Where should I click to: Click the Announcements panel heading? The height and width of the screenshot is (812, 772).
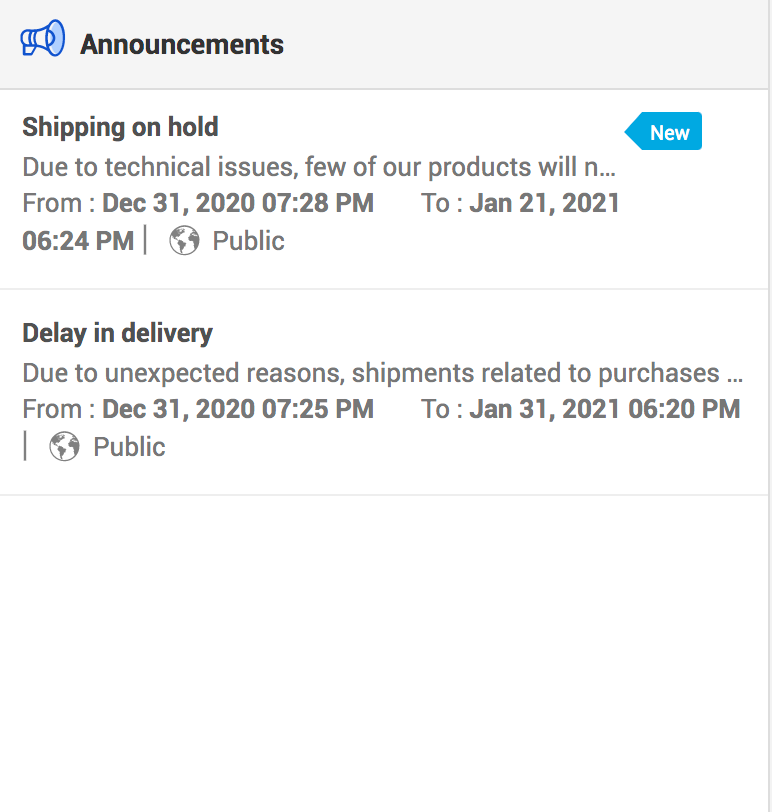[182, 45]
